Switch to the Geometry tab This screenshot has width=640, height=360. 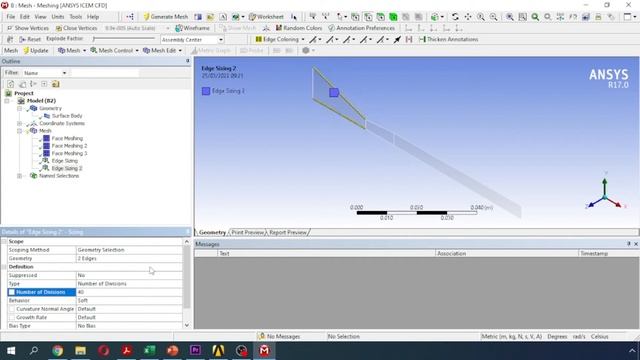coord(212,232)
